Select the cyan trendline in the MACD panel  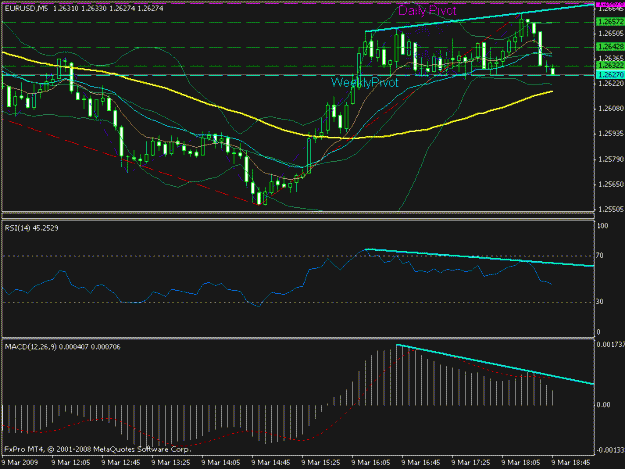pos(495,364)
